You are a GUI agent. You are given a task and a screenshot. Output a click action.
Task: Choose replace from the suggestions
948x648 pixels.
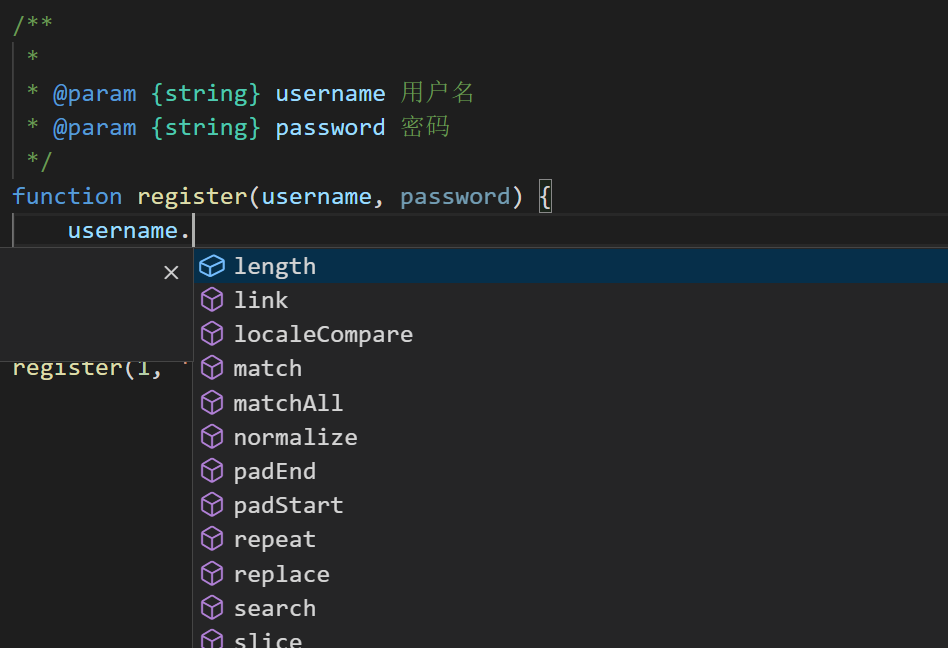281,574
